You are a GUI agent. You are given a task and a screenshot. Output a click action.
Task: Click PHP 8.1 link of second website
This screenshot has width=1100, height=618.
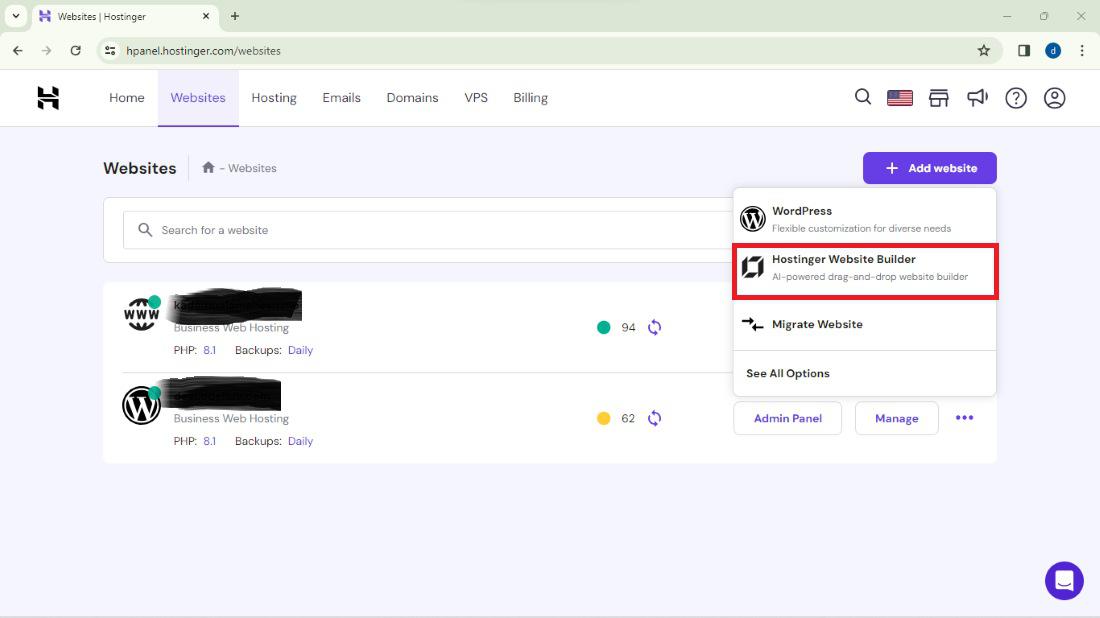[210, 441]
